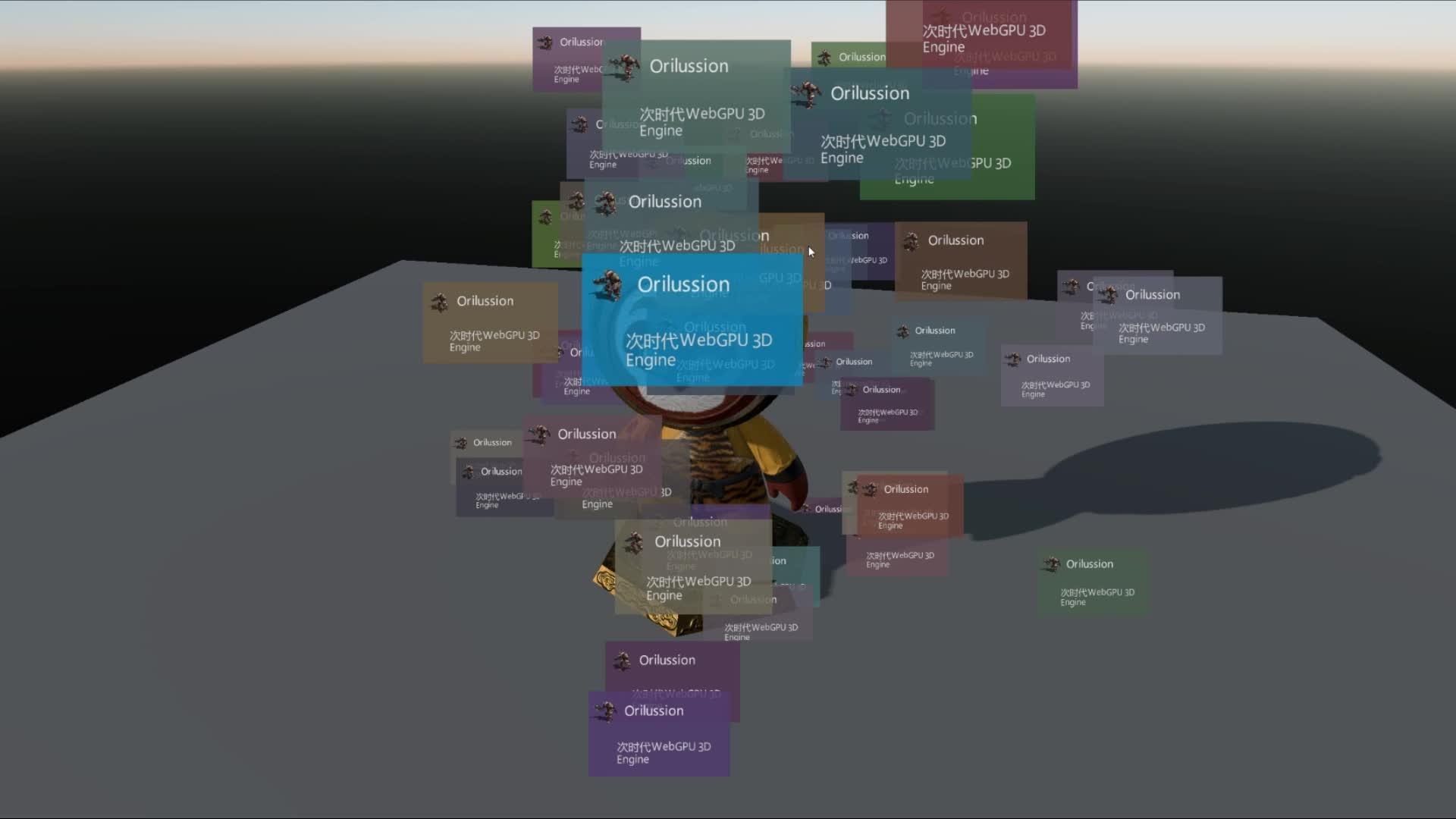Click the icon on the lower-right green panel
The height and width of the screenshot is (819, 1456).
tap(1051, 564)
